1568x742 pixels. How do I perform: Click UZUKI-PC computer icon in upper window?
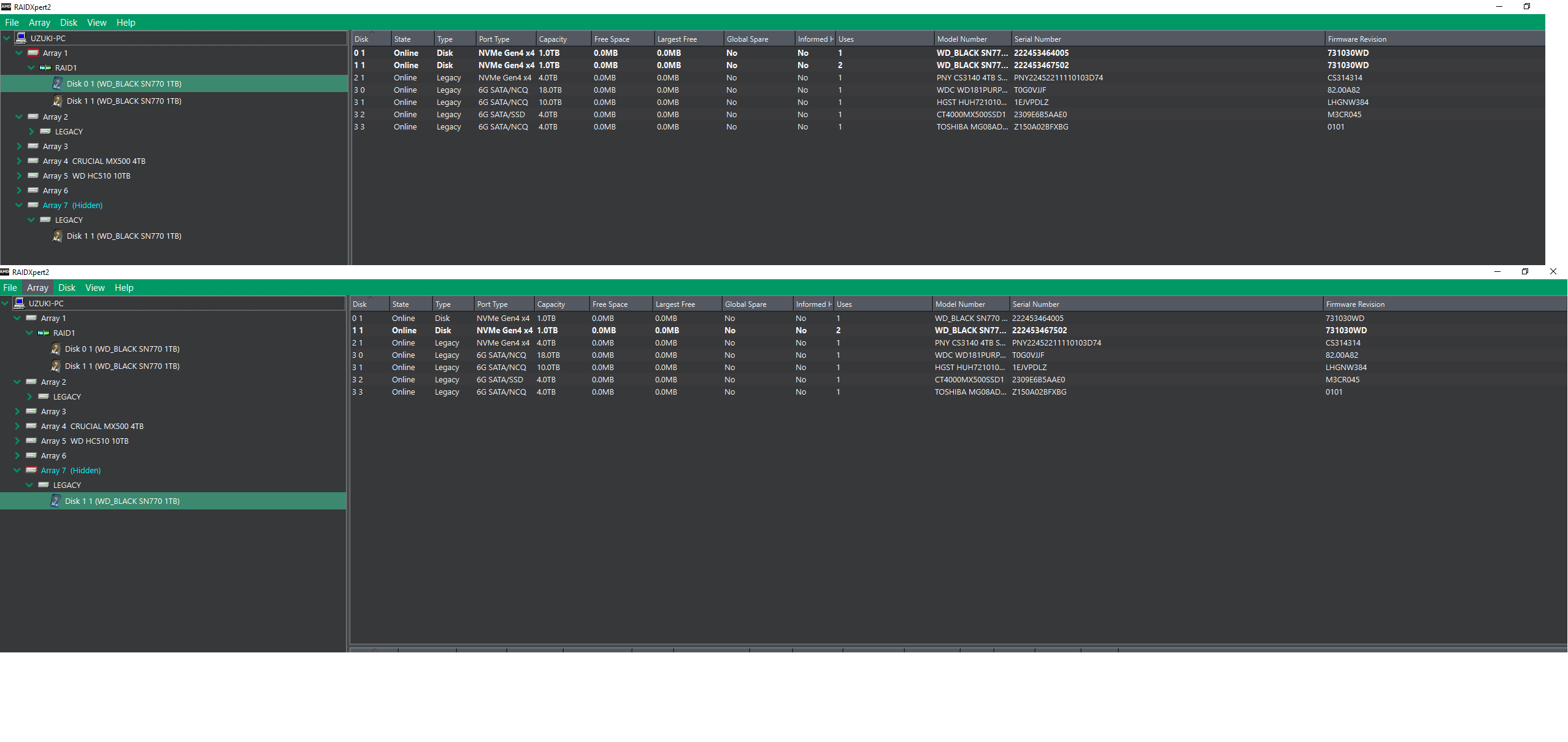click(x=21, y=38)
